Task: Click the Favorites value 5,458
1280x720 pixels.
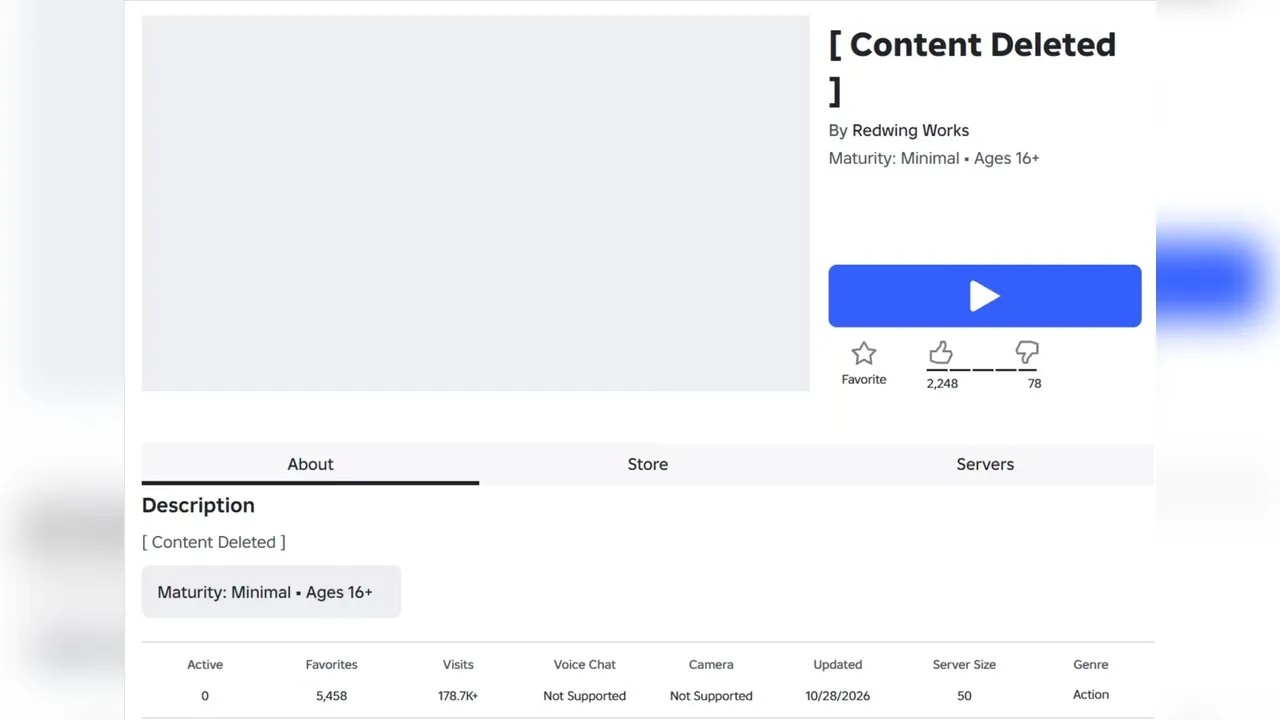Action: pos(331,696)
